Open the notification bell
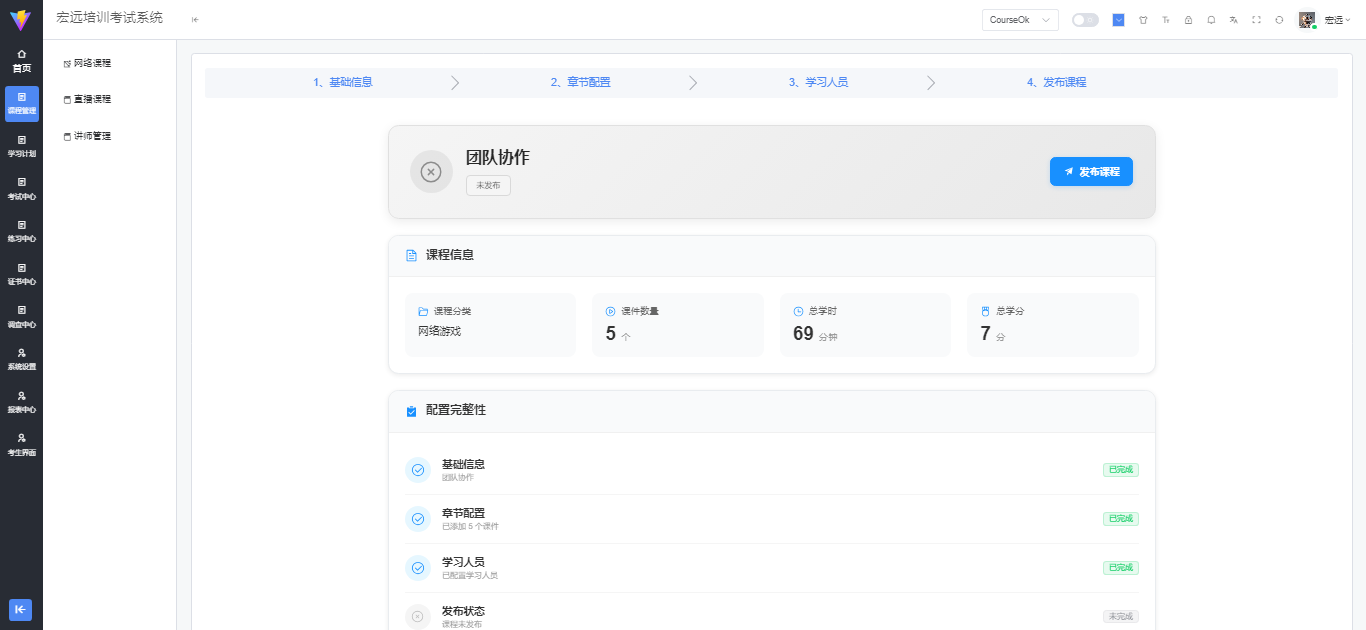This screenshot has height=630, width=1366. tap(1210, 19)
